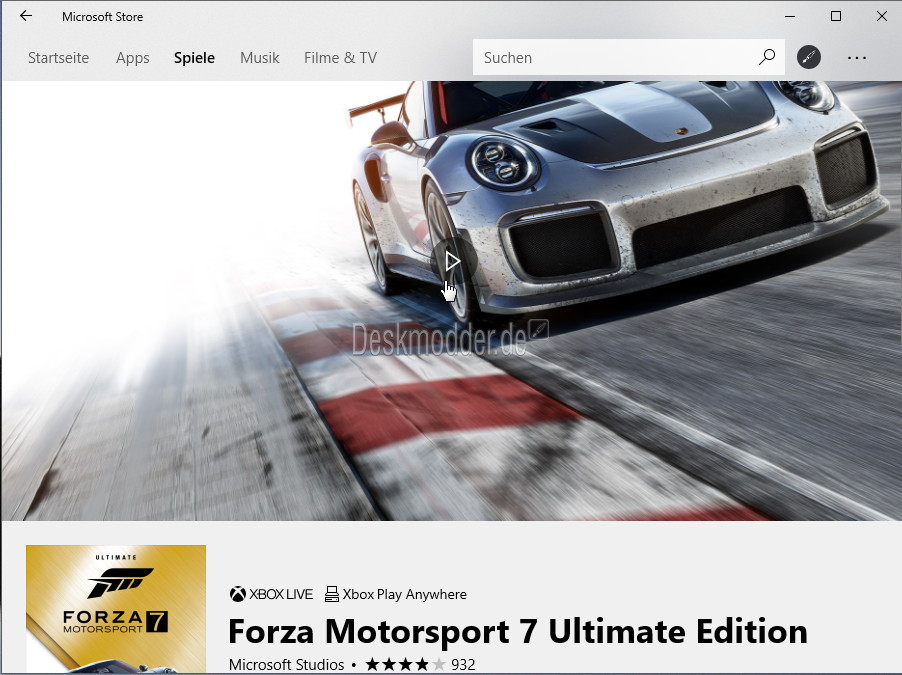Click the Xbox Play Anywhere icon
The image size is (902, 675).
click(x=331, y=594)
